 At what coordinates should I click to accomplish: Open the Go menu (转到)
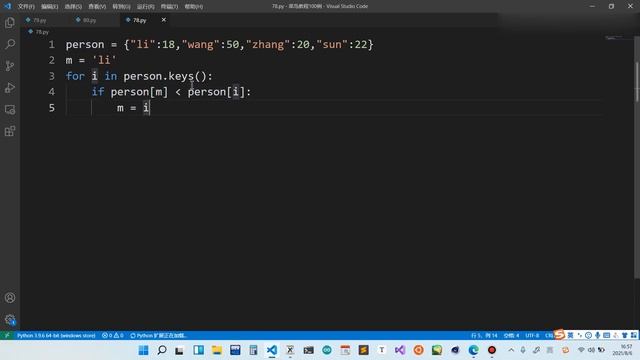tap(121, 7)
